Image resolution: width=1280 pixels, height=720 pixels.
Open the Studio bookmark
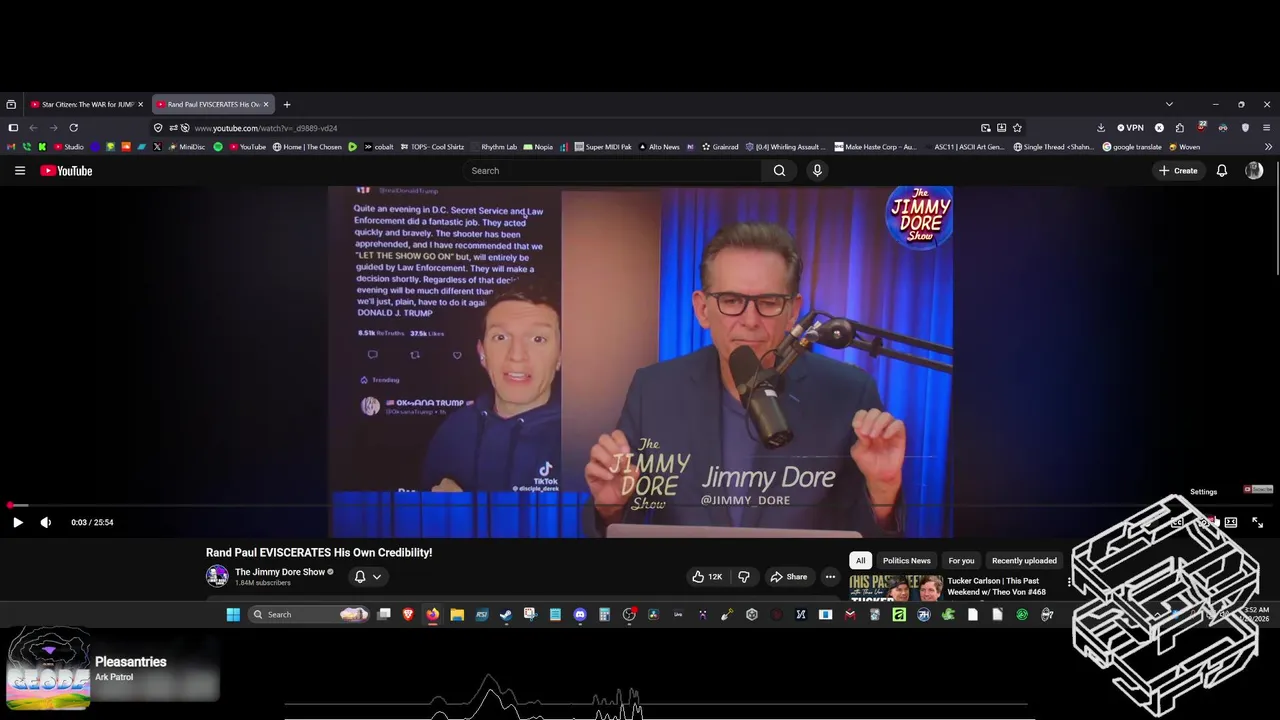click(69, 147)
